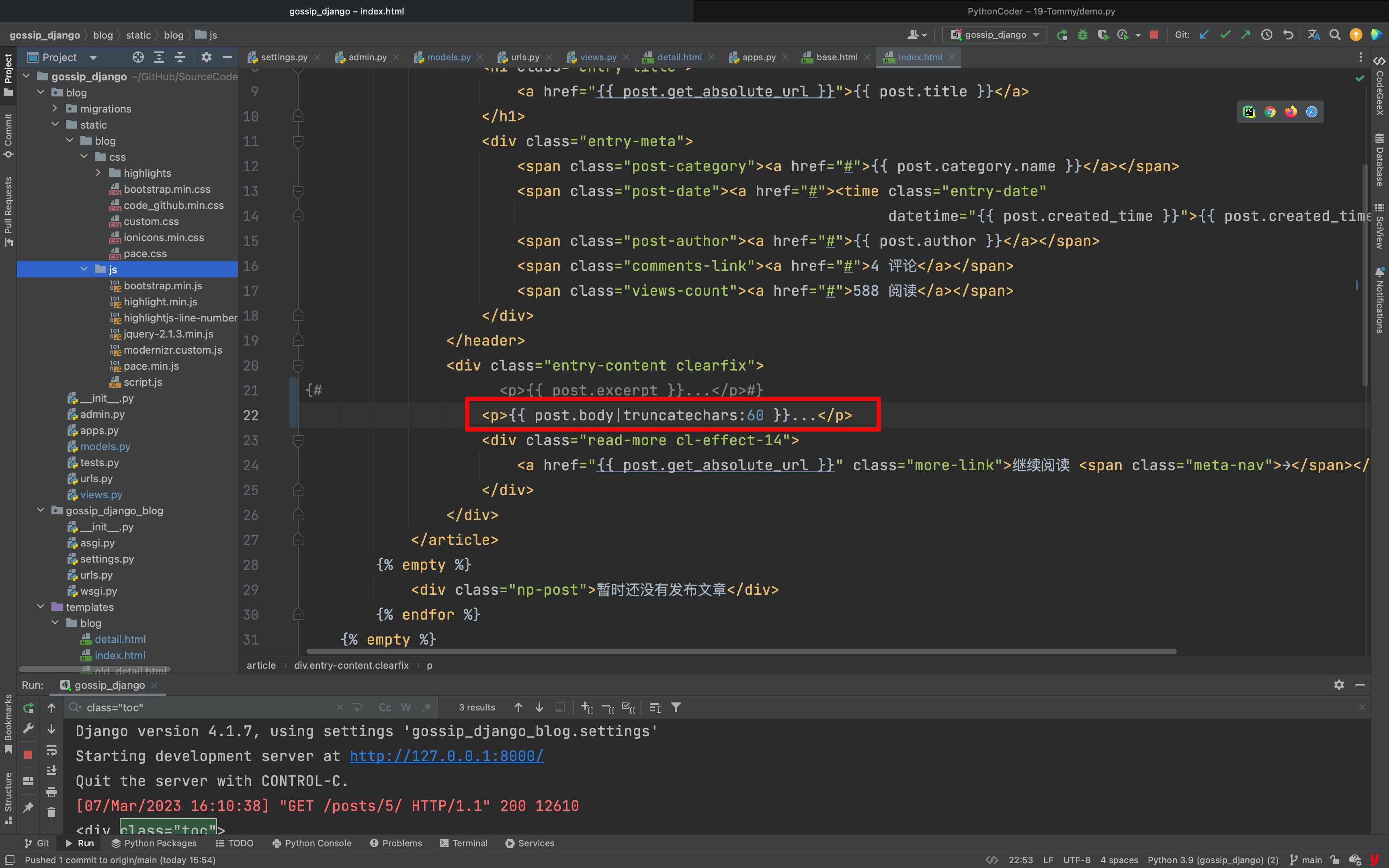Open script.js in project tree
The image size is (1389, 868).
(x=142, y=382)
